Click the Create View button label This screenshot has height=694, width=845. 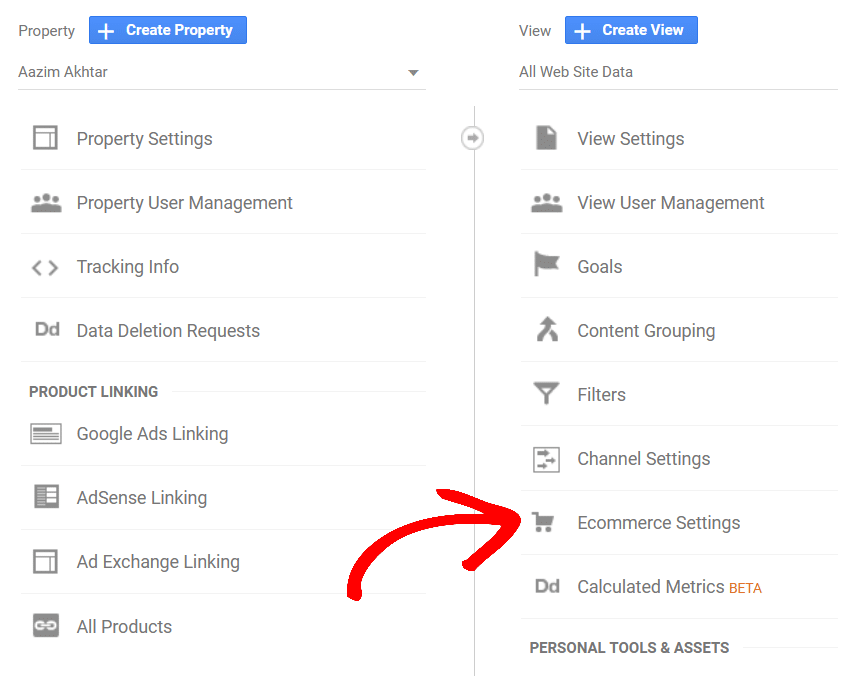642,30
